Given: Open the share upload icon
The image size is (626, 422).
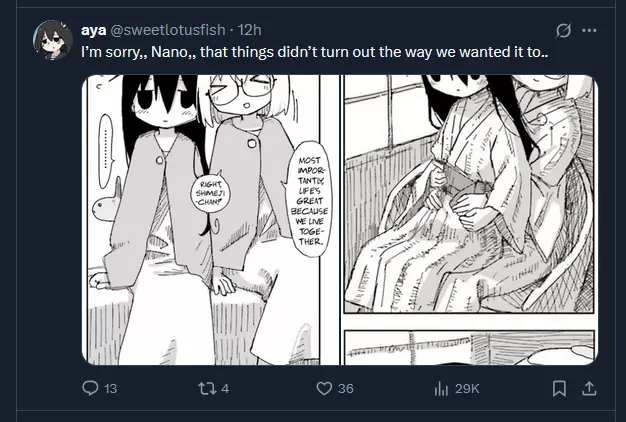Looking at the screenshot, I should 589,388.
